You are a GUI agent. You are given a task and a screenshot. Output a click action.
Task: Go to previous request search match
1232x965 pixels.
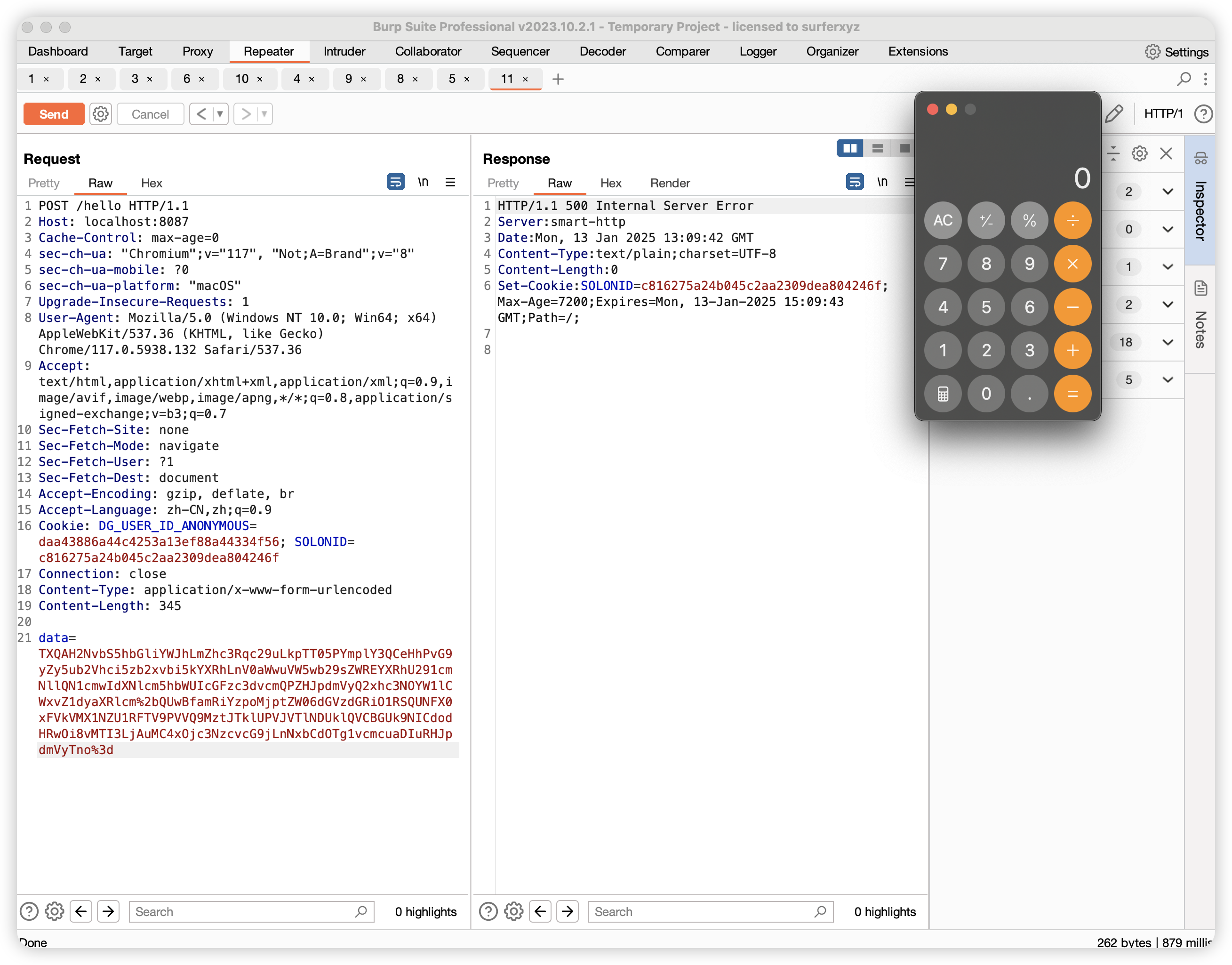click(81, 911)
